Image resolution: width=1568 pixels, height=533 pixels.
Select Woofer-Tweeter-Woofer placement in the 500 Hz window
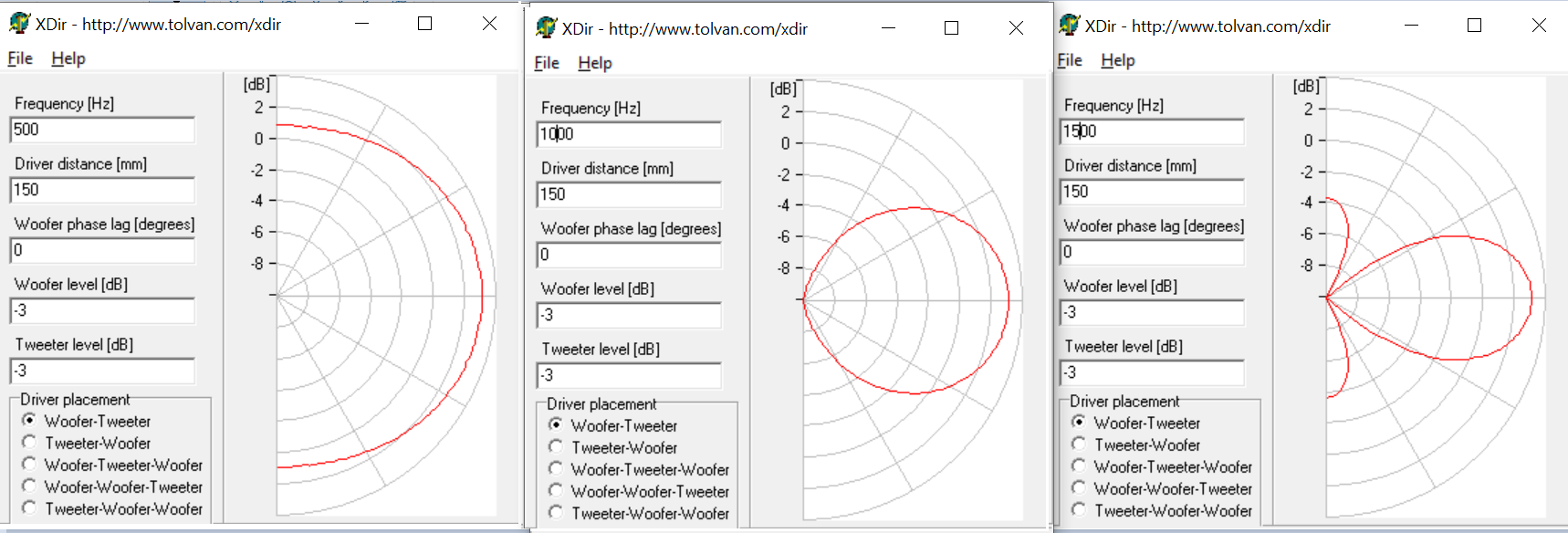(112, 465)
